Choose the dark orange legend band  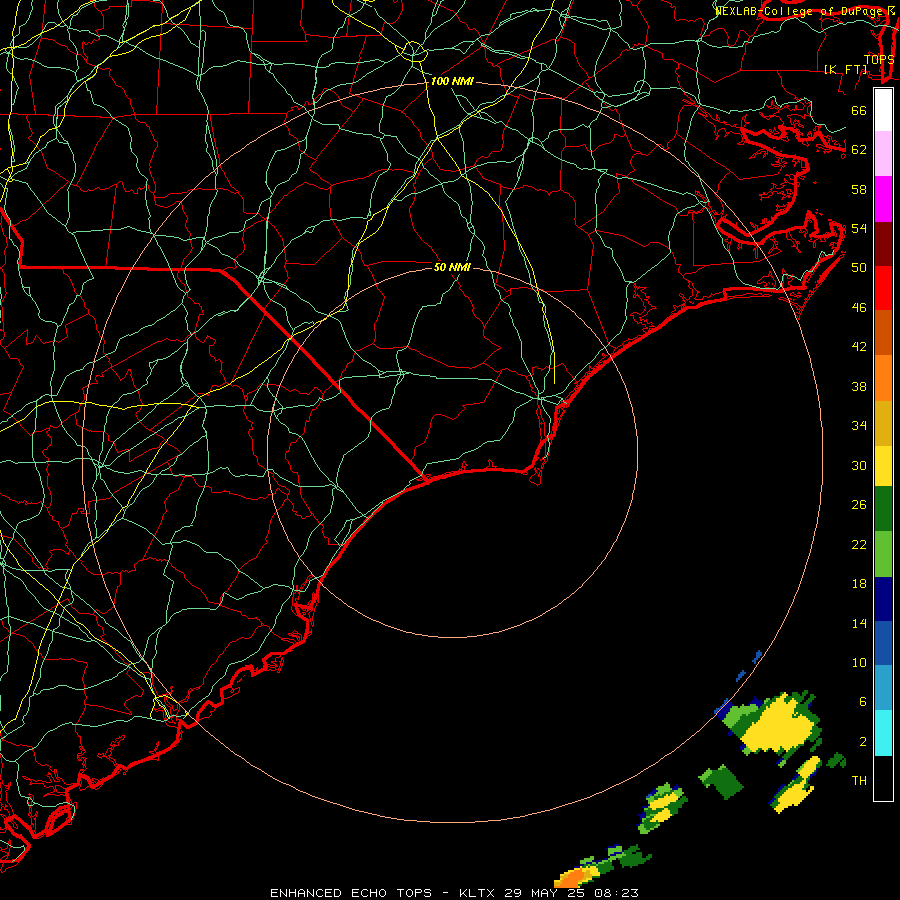tap(883, 332)
